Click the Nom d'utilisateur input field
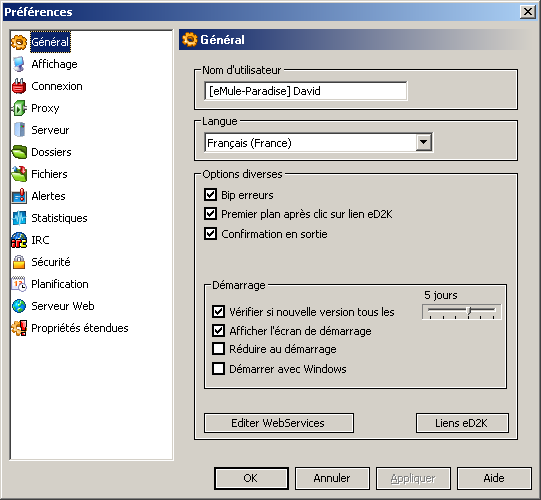 point(306,91)
